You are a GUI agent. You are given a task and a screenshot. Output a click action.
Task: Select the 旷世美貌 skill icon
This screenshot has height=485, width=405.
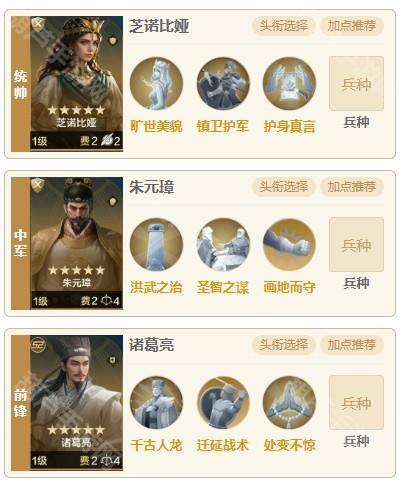click(x=156, y=83)
